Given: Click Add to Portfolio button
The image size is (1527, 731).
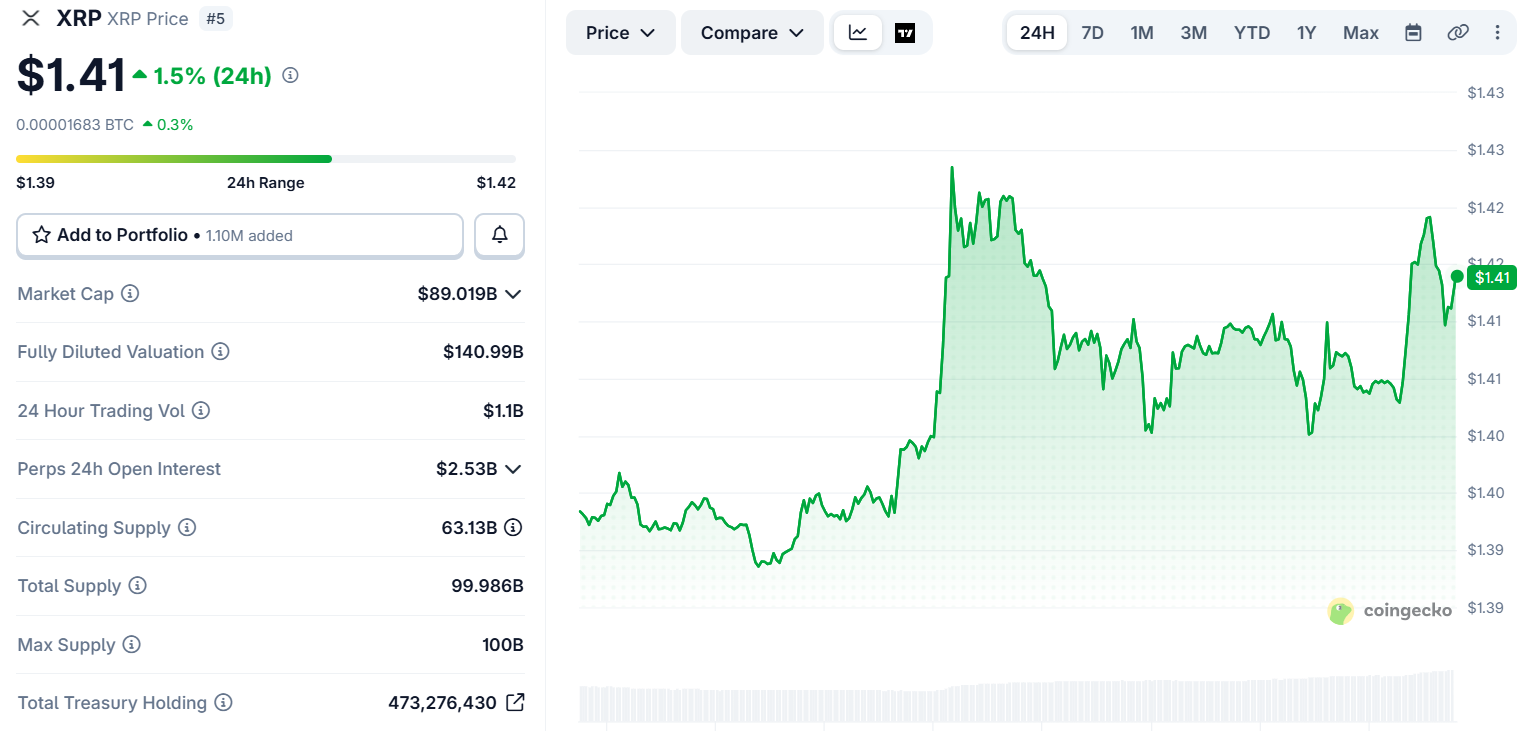Looking at the screenshot, I should (240, 235).
